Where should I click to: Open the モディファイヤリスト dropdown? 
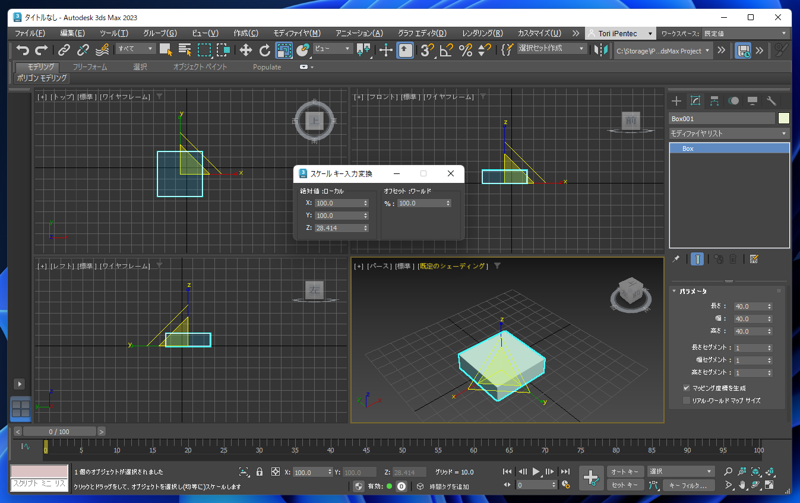coord(728,133)
